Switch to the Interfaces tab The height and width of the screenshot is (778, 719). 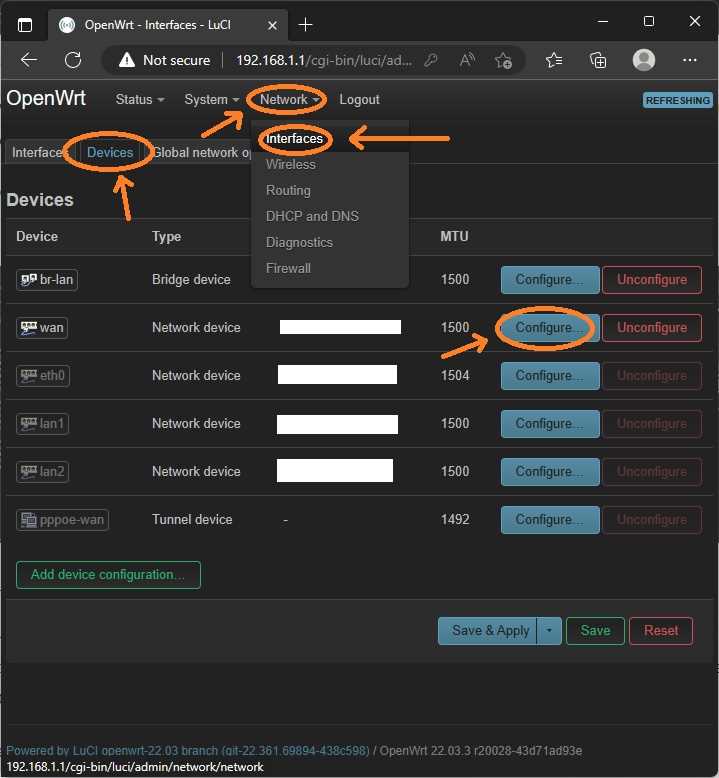point(39,152)
